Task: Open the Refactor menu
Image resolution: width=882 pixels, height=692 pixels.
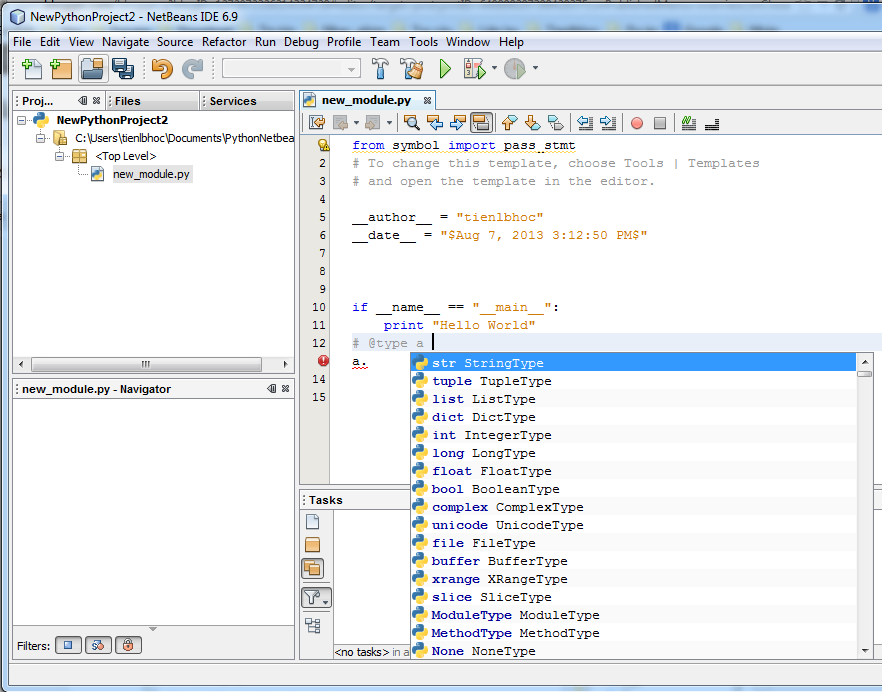Action: (224, 42)
